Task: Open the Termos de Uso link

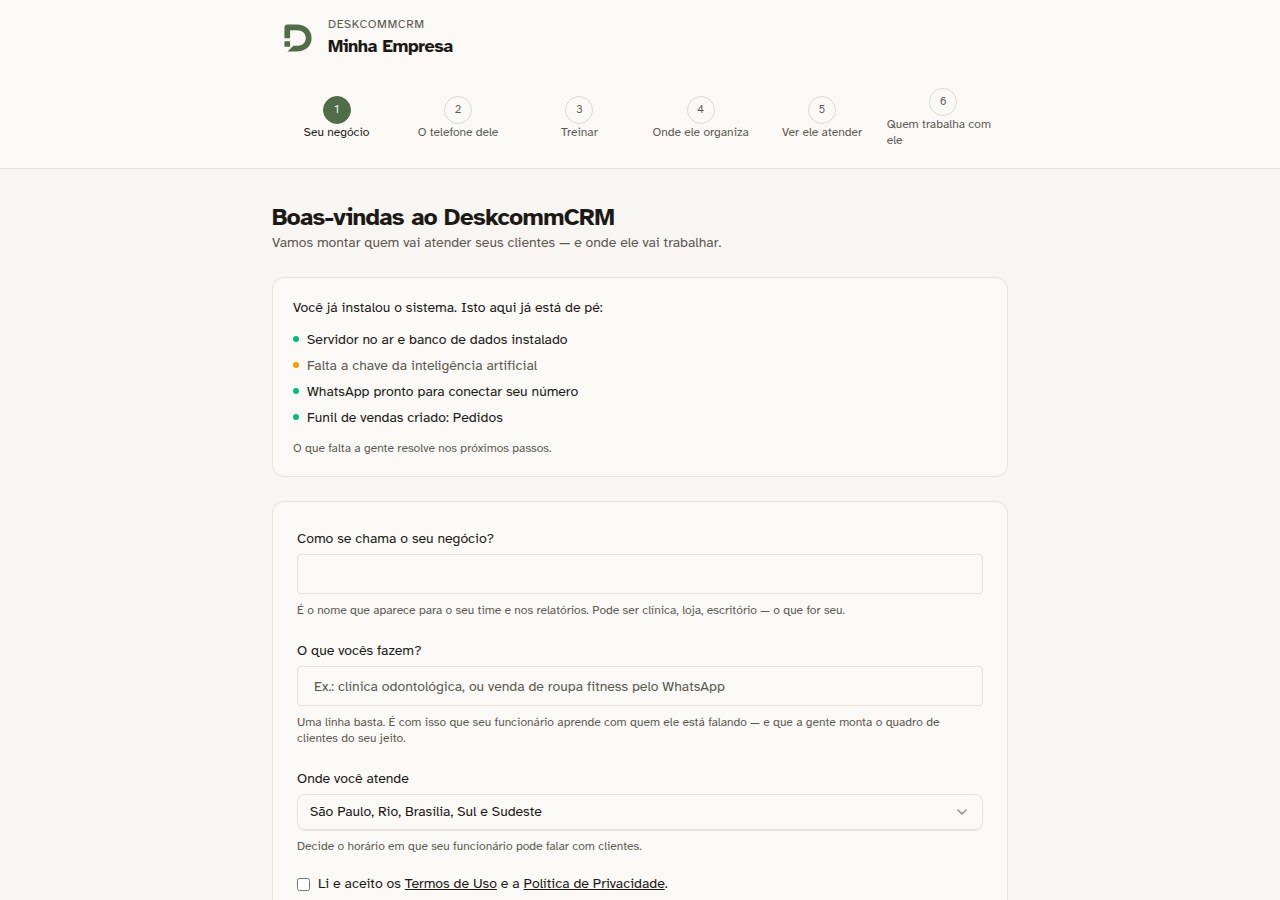Action: (x=451, y=884)
